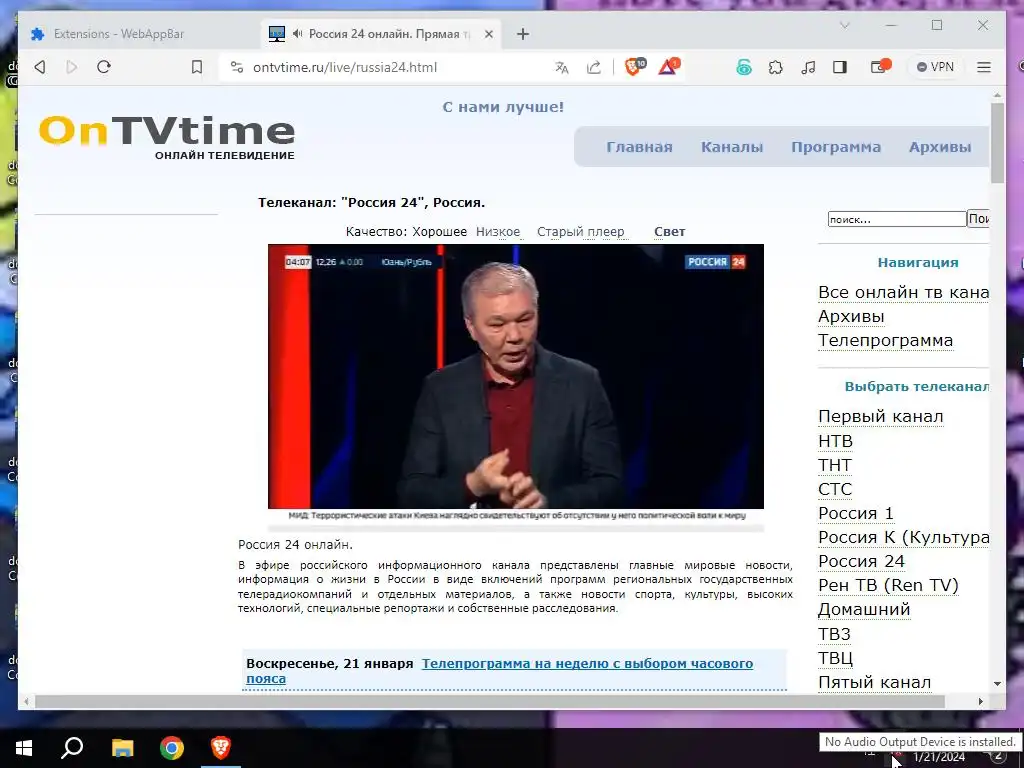This screenshot has height=768, width=1024.
Task: Open Телепрограмма sidebar link
Action: (885, 341)
